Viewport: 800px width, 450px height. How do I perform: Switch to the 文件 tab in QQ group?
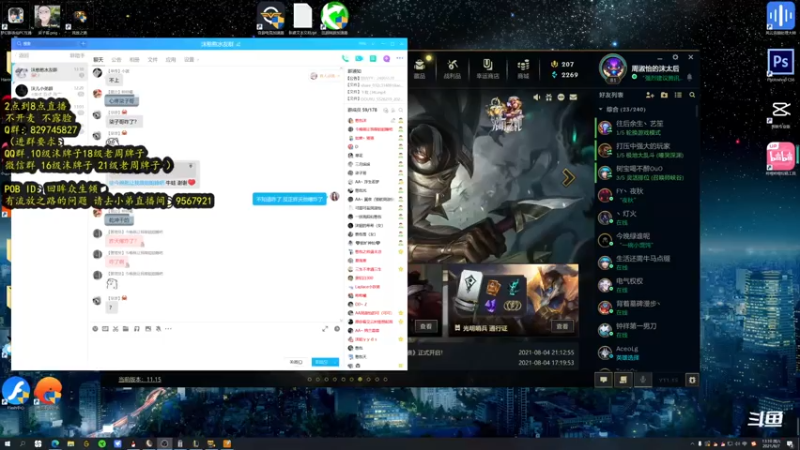click(153, 60)
